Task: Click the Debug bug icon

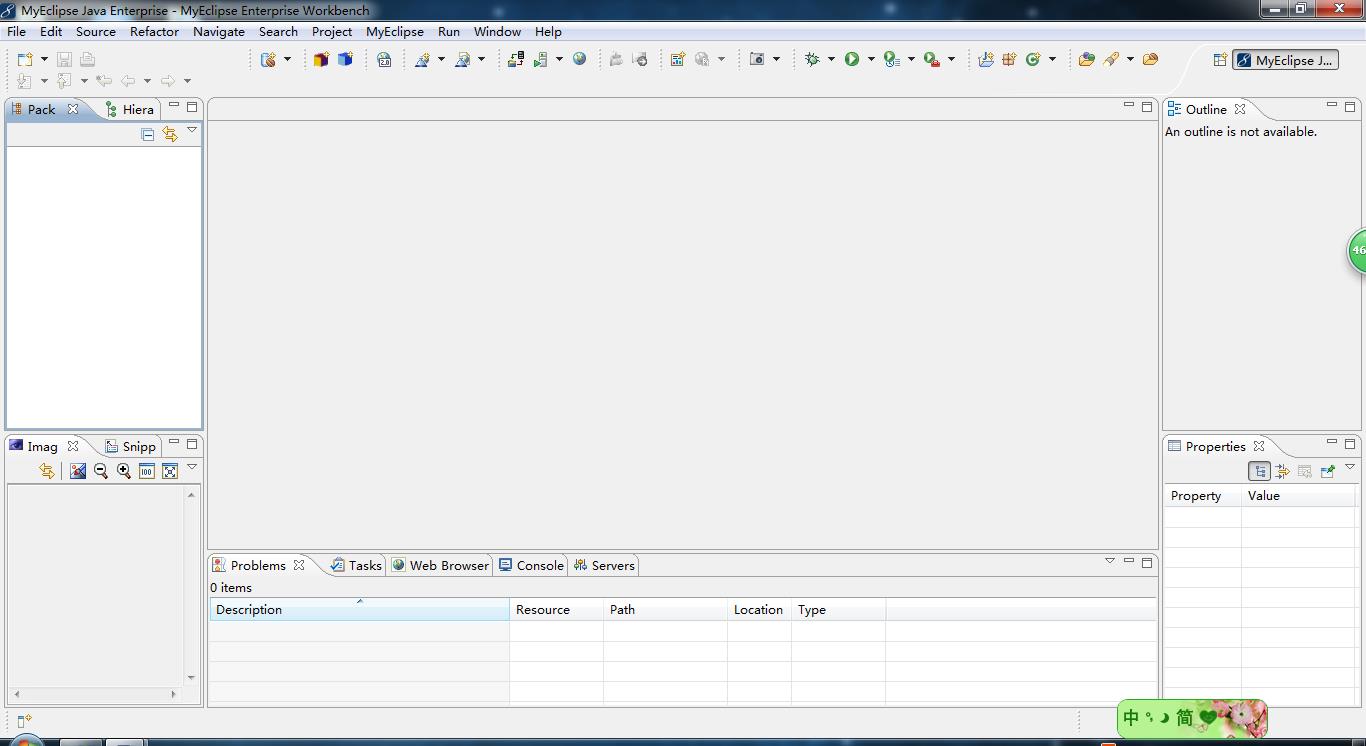Action: click(x=812, y=60)
